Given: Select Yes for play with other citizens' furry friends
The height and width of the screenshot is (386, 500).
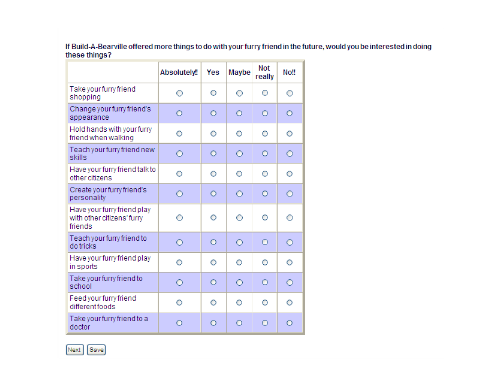Looking at the screenshot, I should tap(213, 218).
